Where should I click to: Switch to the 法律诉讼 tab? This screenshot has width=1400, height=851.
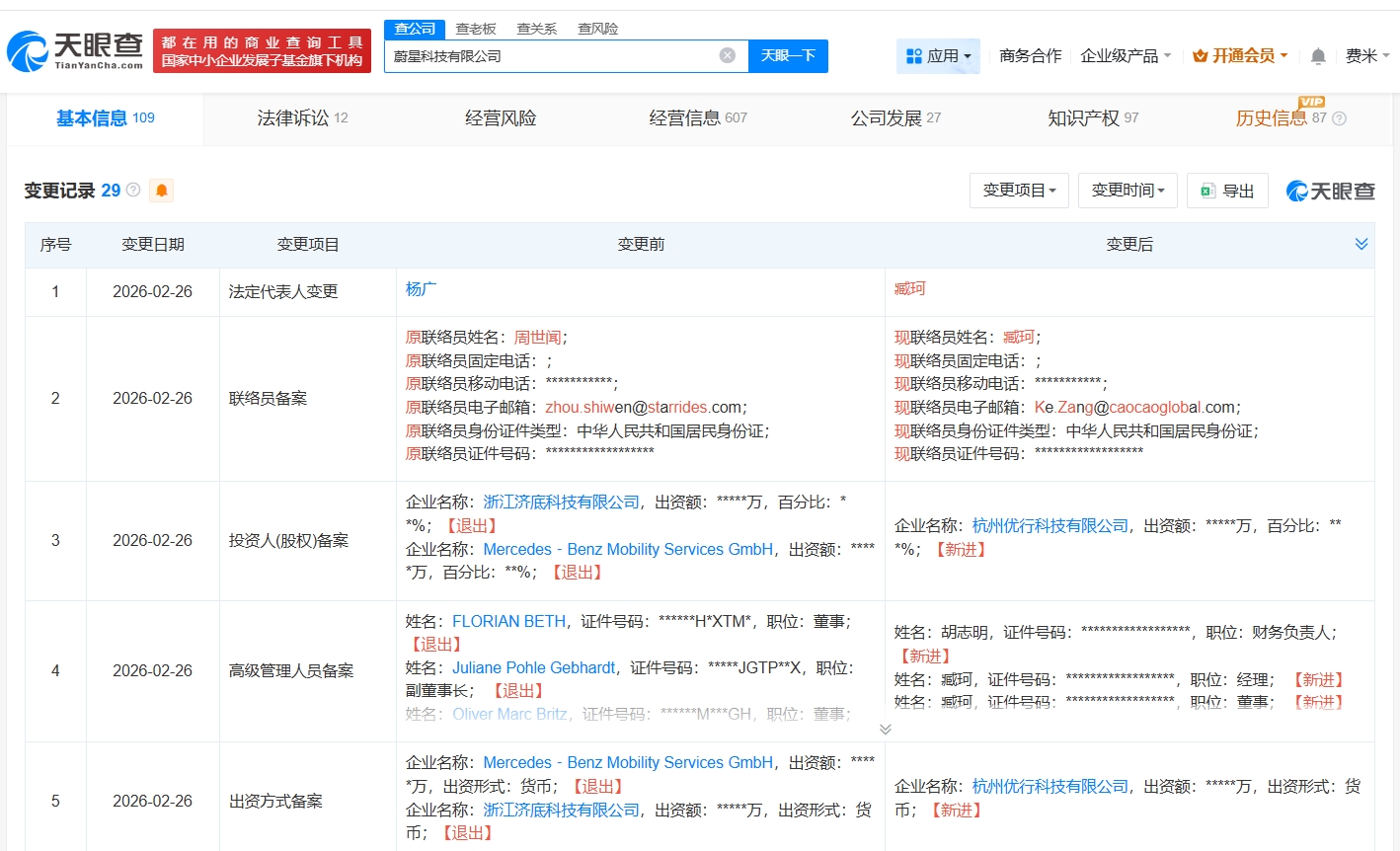[x=302, y=118]
